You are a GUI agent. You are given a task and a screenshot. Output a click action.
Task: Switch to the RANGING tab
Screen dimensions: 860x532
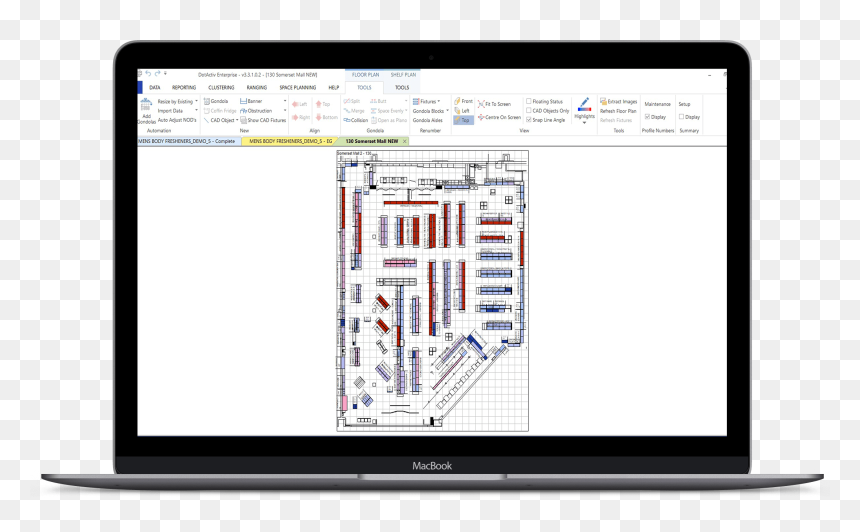click(257, 88)
